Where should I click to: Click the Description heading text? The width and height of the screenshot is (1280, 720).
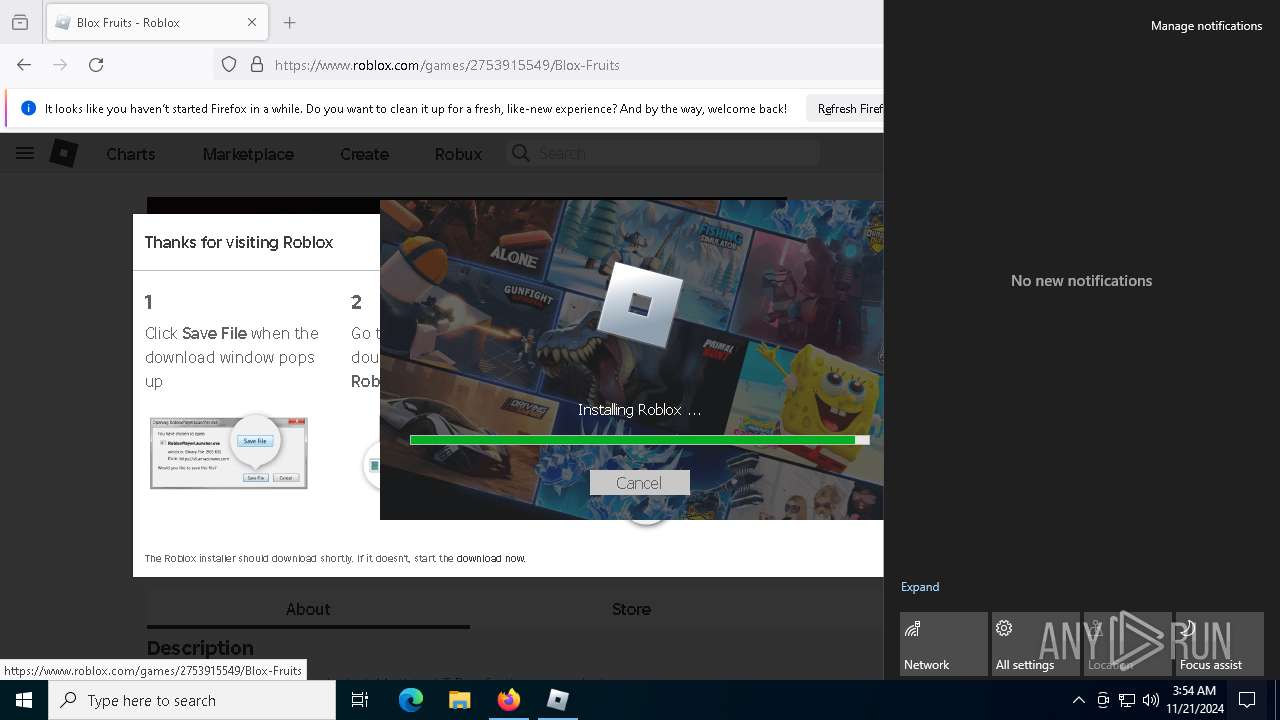(x=200, y=648)
